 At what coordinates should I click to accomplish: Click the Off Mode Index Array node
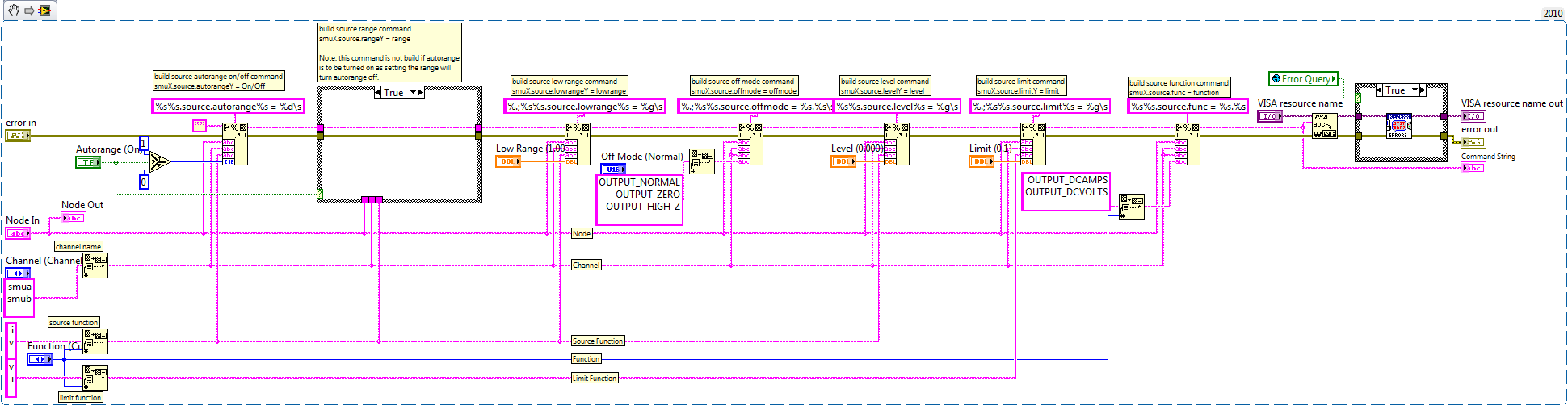point(702,161)
